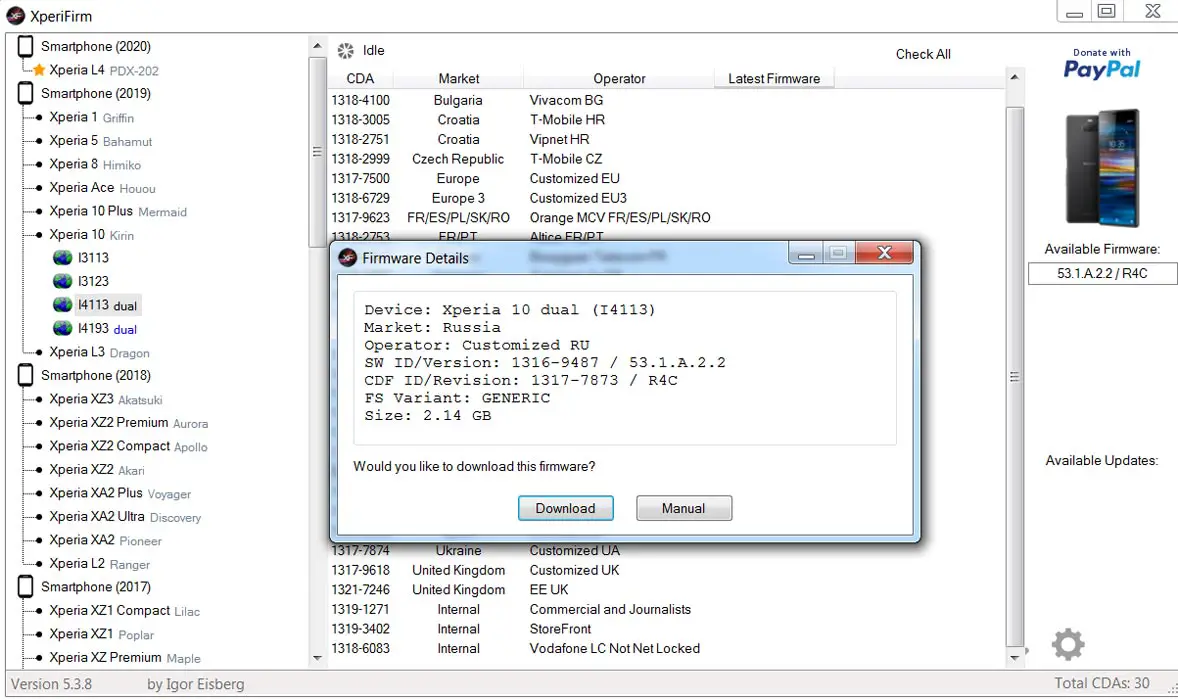The height and width of the screenshot is (700, 1178).
Task: Select Xperia XZ Premium Maple device
Action: click(x=125, y=657)
